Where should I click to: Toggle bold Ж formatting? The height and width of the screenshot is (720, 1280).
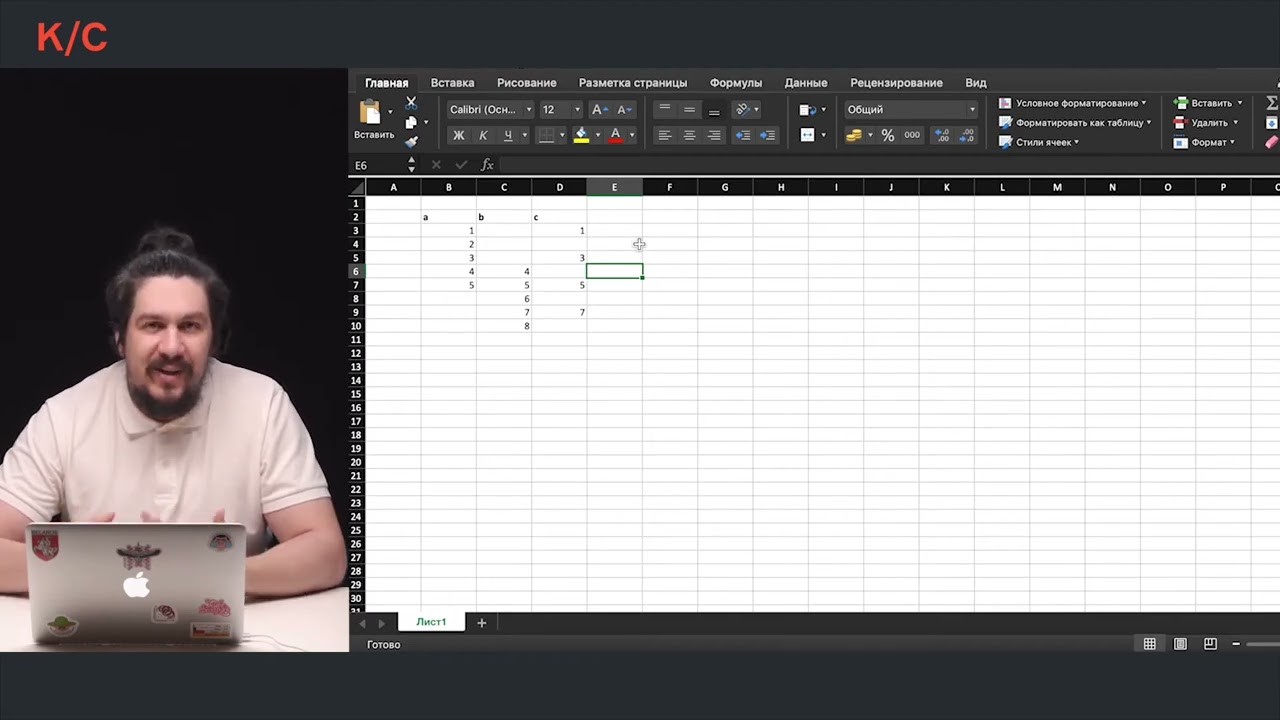(459, 135)
